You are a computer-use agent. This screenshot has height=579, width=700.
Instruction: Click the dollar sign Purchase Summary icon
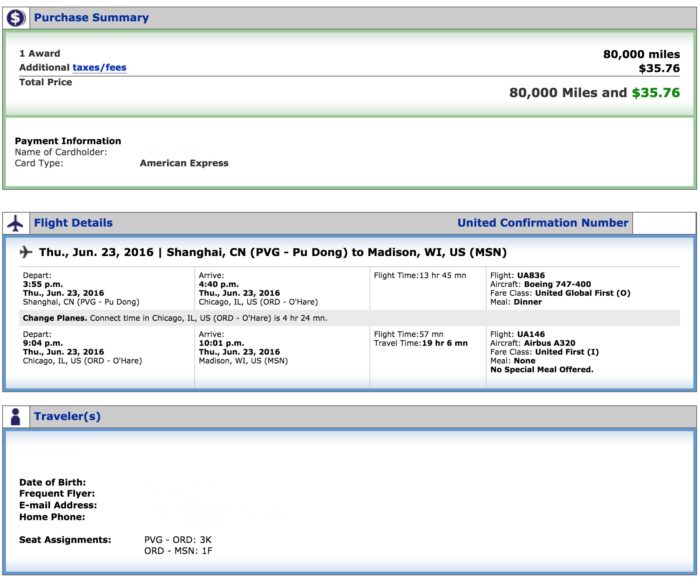[x=16, y=18]
